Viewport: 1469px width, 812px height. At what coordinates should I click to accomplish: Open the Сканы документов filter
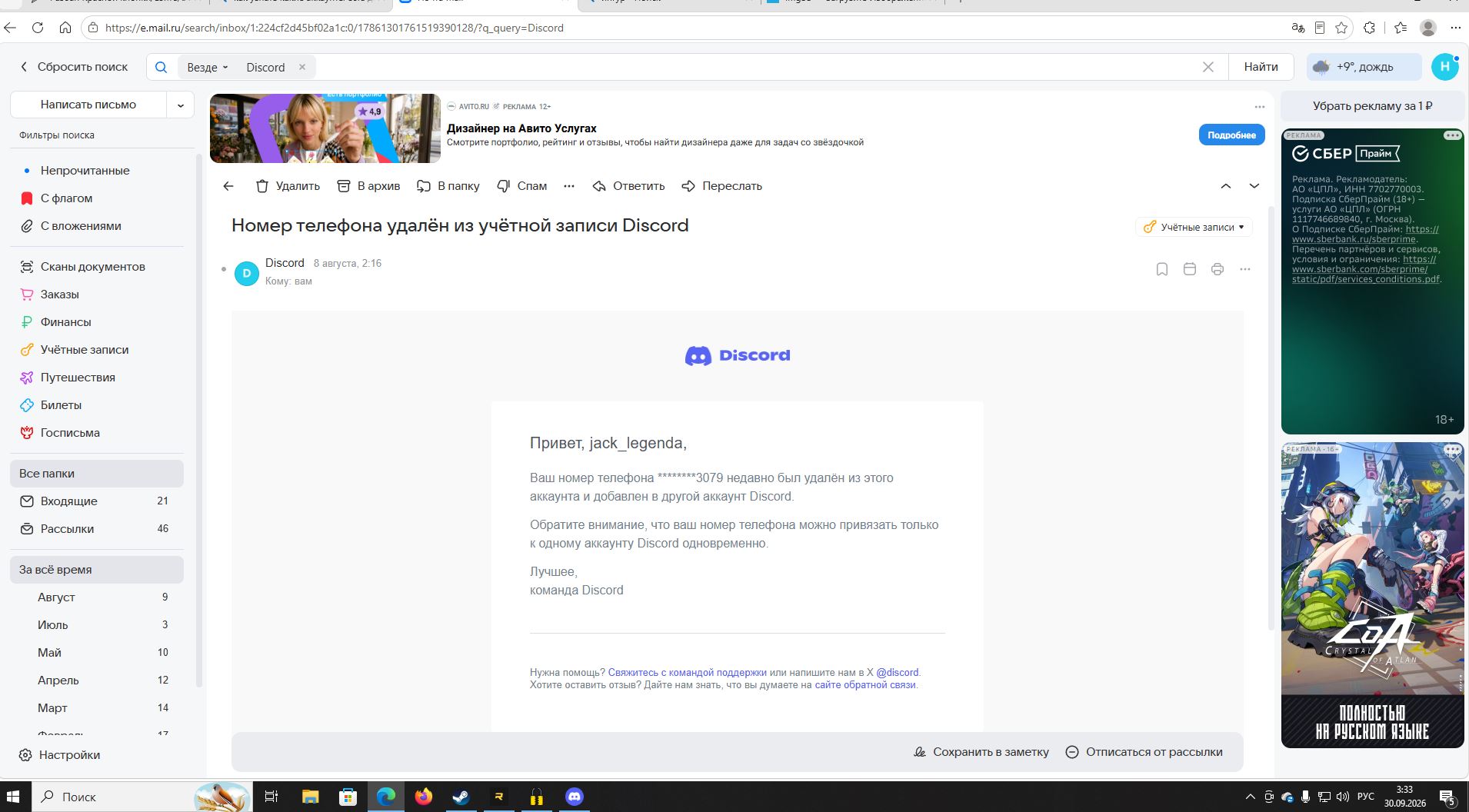(92, 267)
